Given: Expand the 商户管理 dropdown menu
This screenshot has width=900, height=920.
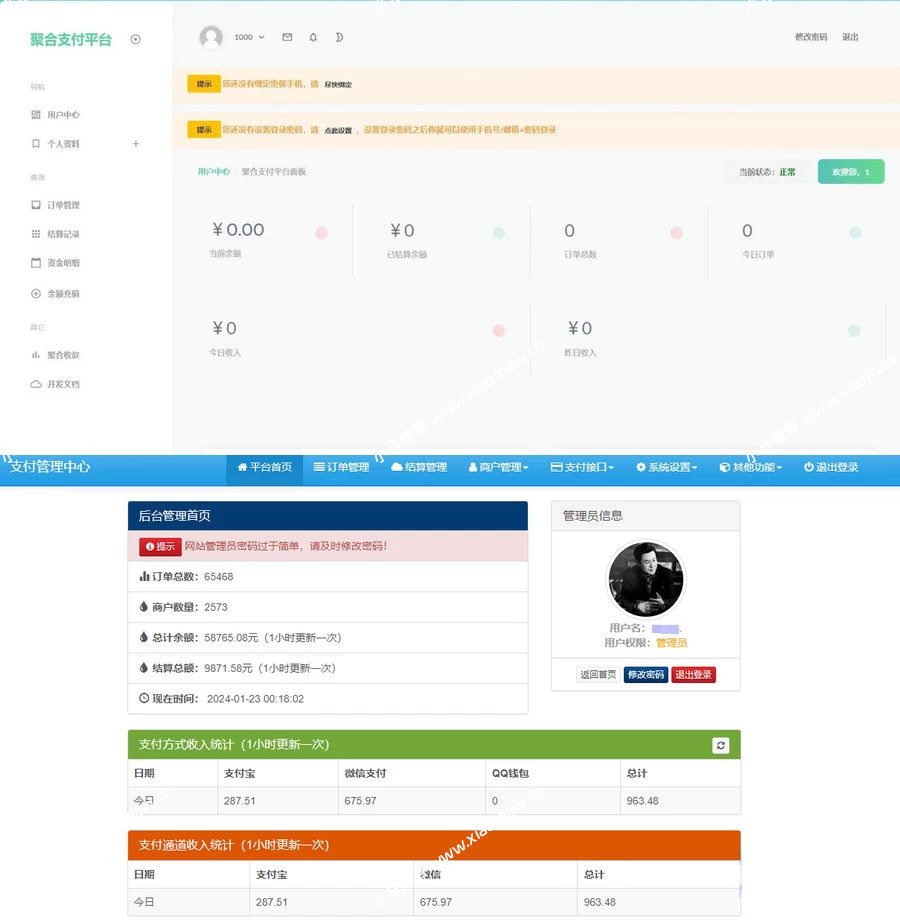Looking at the screenshot, I should tap(499, 467).
